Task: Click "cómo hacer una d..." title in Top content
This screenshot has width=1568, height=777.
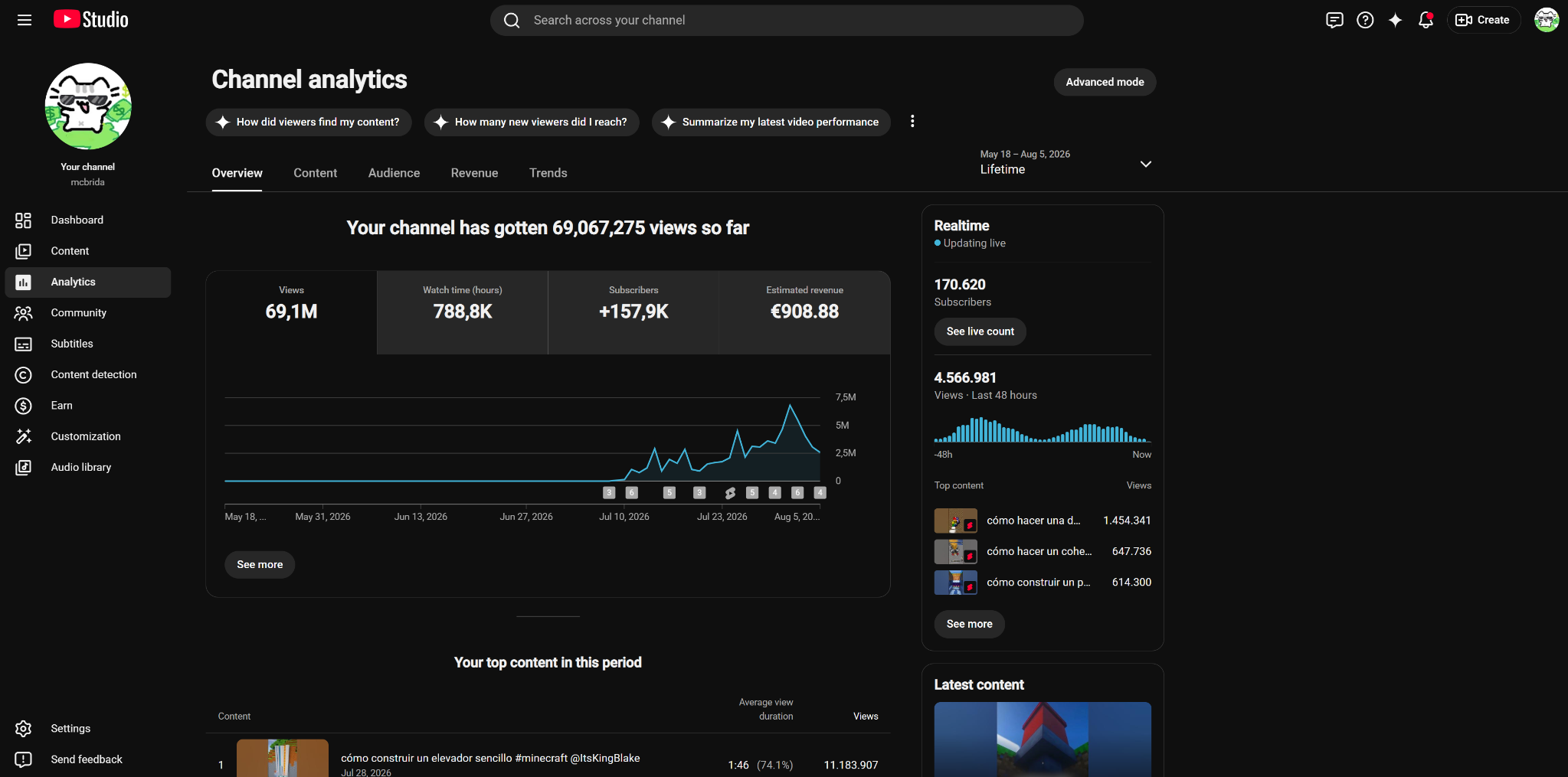Action: tap(1033, 521)
